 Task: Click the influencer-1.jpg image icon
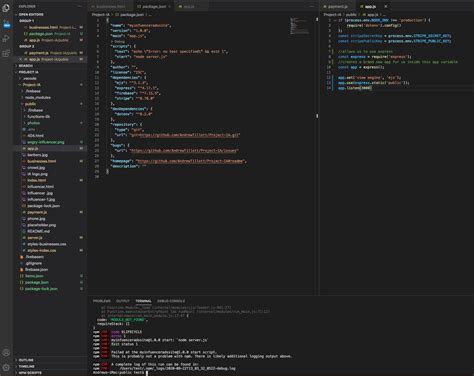coord(24,199)
